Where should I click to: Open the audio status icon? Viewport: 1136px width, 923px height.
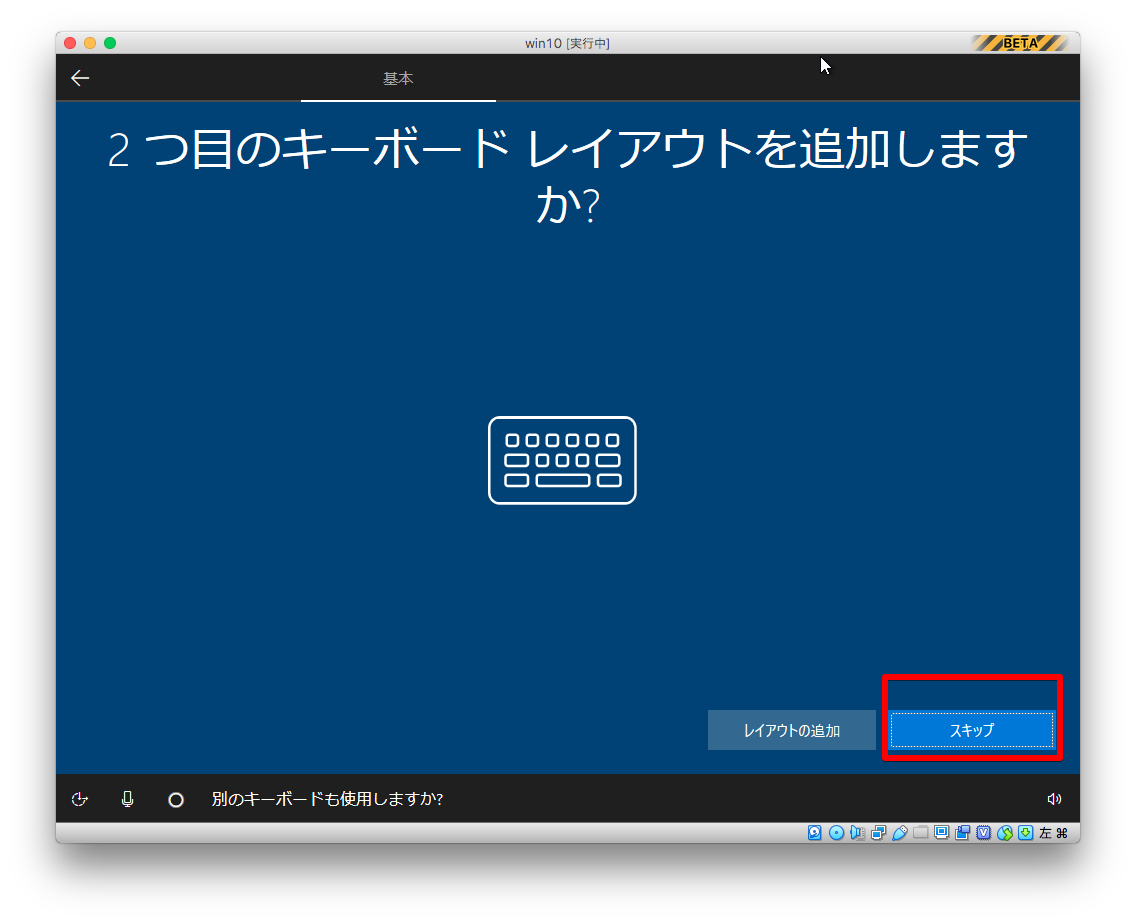857,833
